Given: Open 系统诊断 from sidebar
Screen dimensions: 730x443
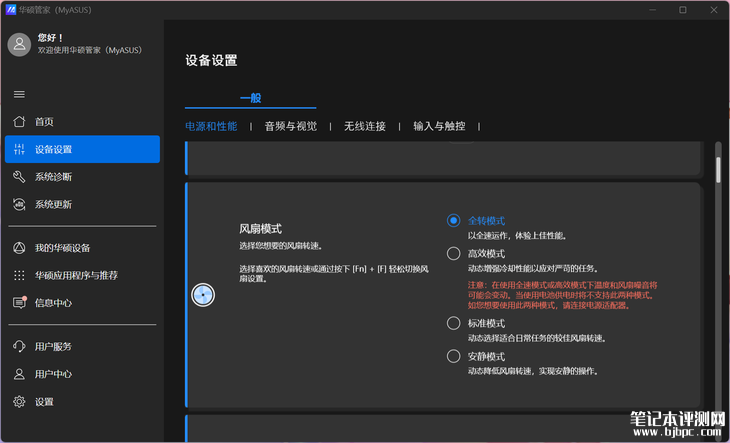Looking at the screenshot, I should (82, 177).
